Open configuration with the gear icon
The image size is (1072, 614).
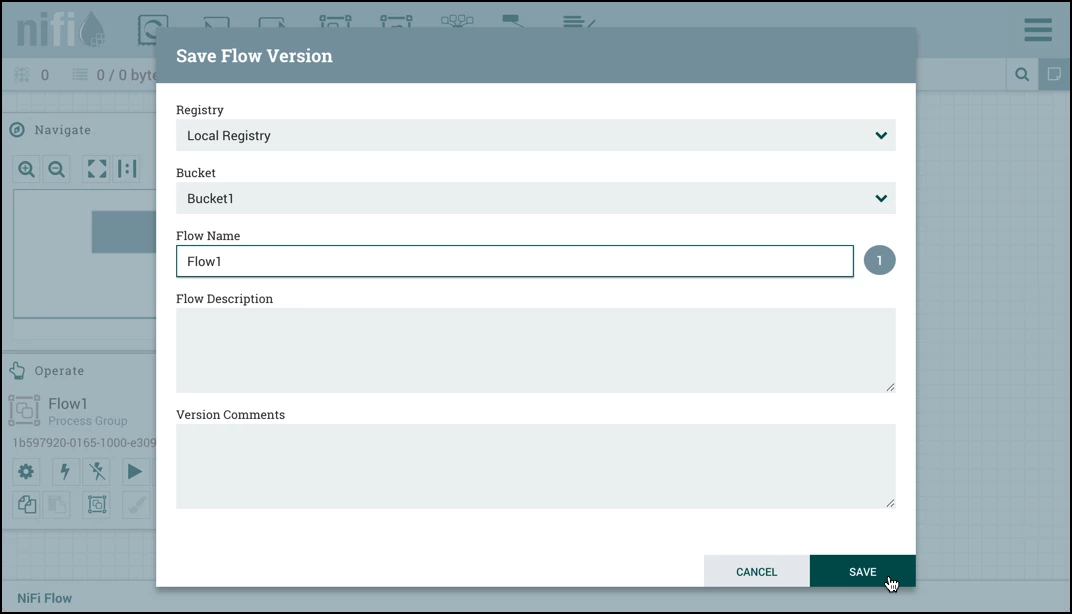pyautogui.click(x=26, y=471)
